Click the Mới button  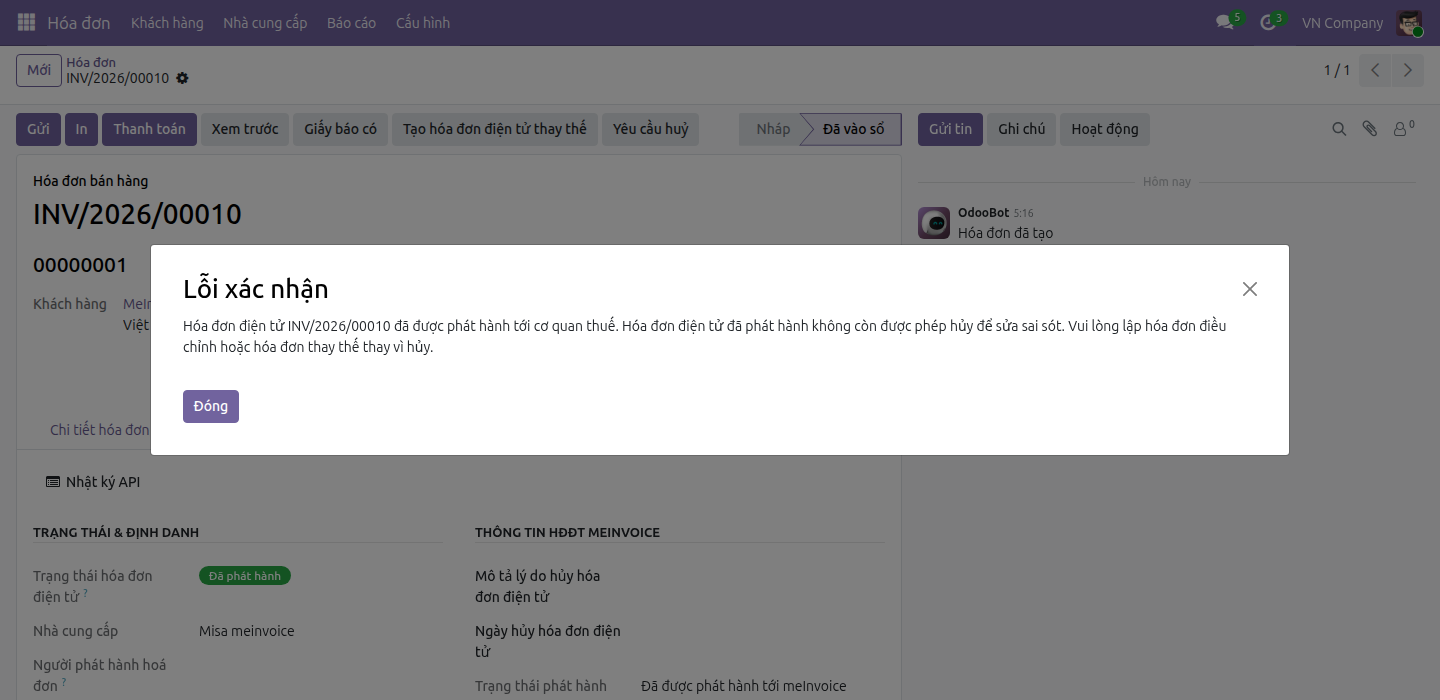[x=39, y=70]
